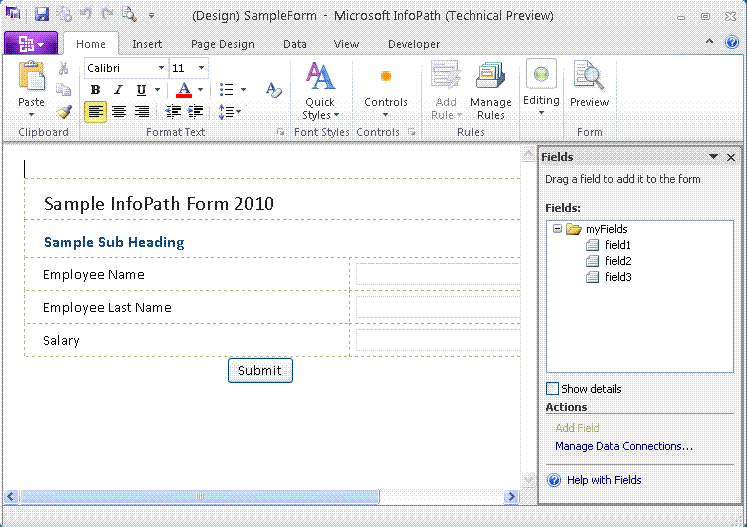The width and height of the screenshot is (747, 527).
Task: Click the Copy icon in Clipboard group
Action: 63,90
